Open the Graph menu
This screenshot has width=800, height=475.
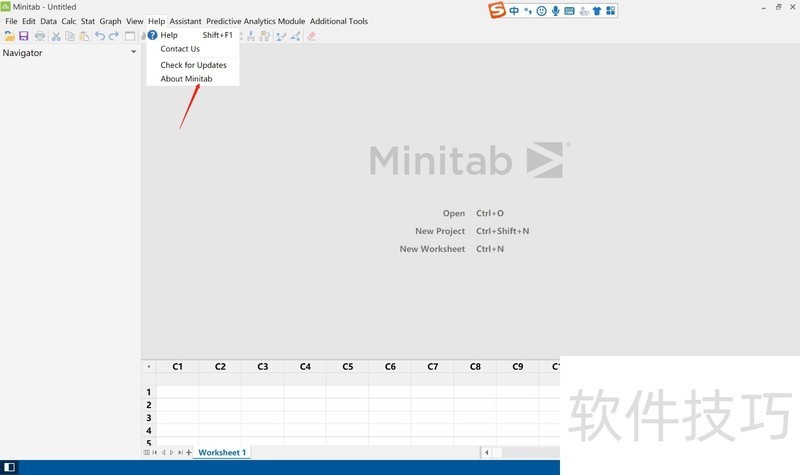pos(110,21)
